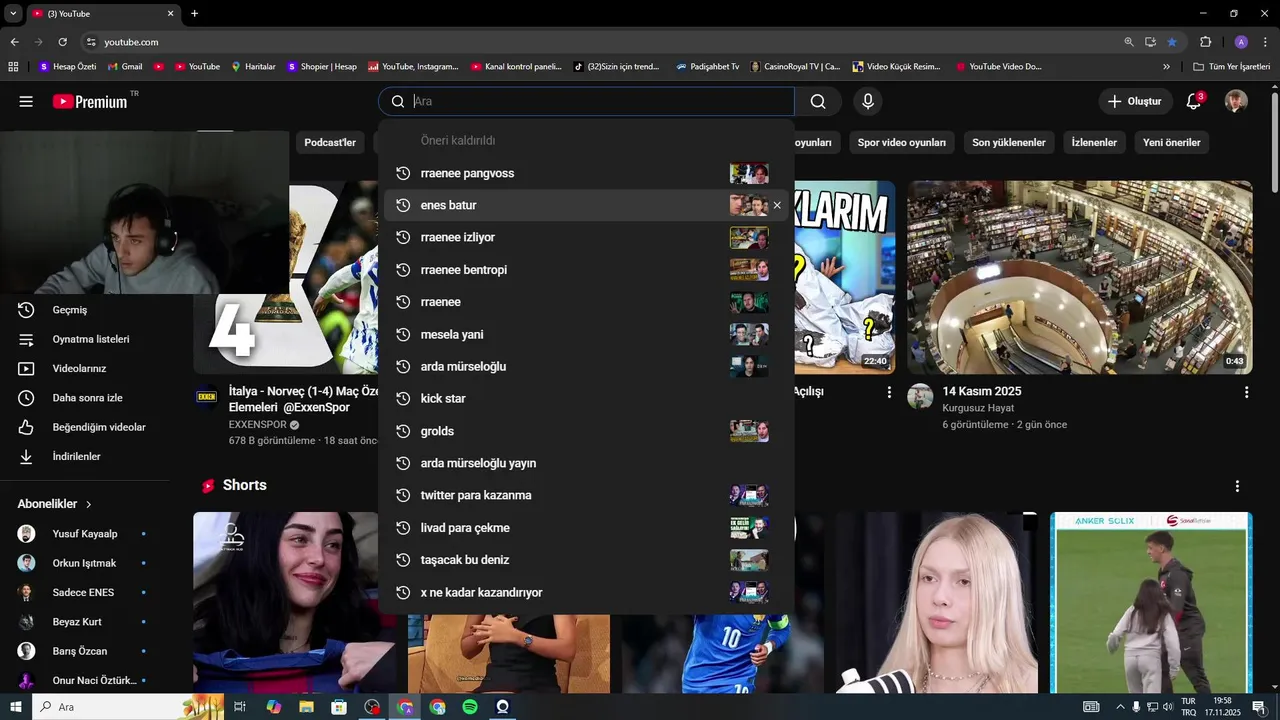This screenshot has width=1280, height=720.
Task: Select the Spor video oyunları chip
Action: (901, 142)
